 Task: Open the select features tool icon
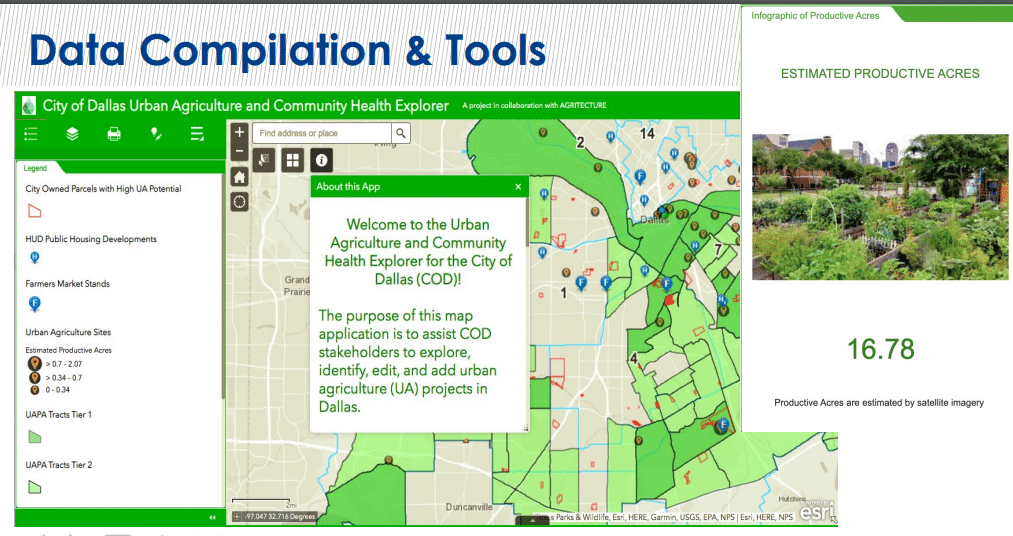coord(265,159)
